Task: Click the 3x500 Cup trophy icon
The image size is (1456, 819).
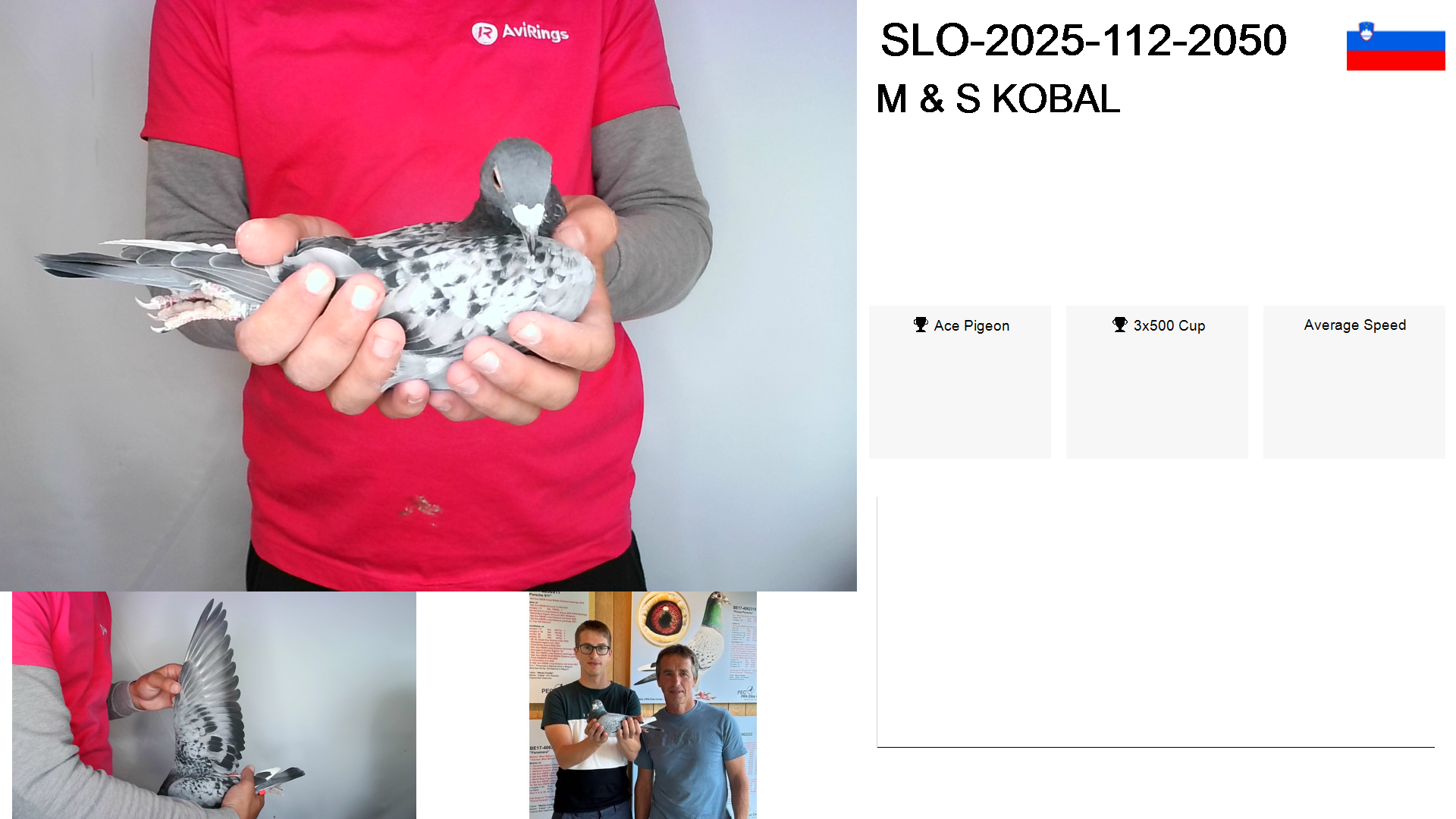Action: pyautogui.click(x=1119, y=325)
